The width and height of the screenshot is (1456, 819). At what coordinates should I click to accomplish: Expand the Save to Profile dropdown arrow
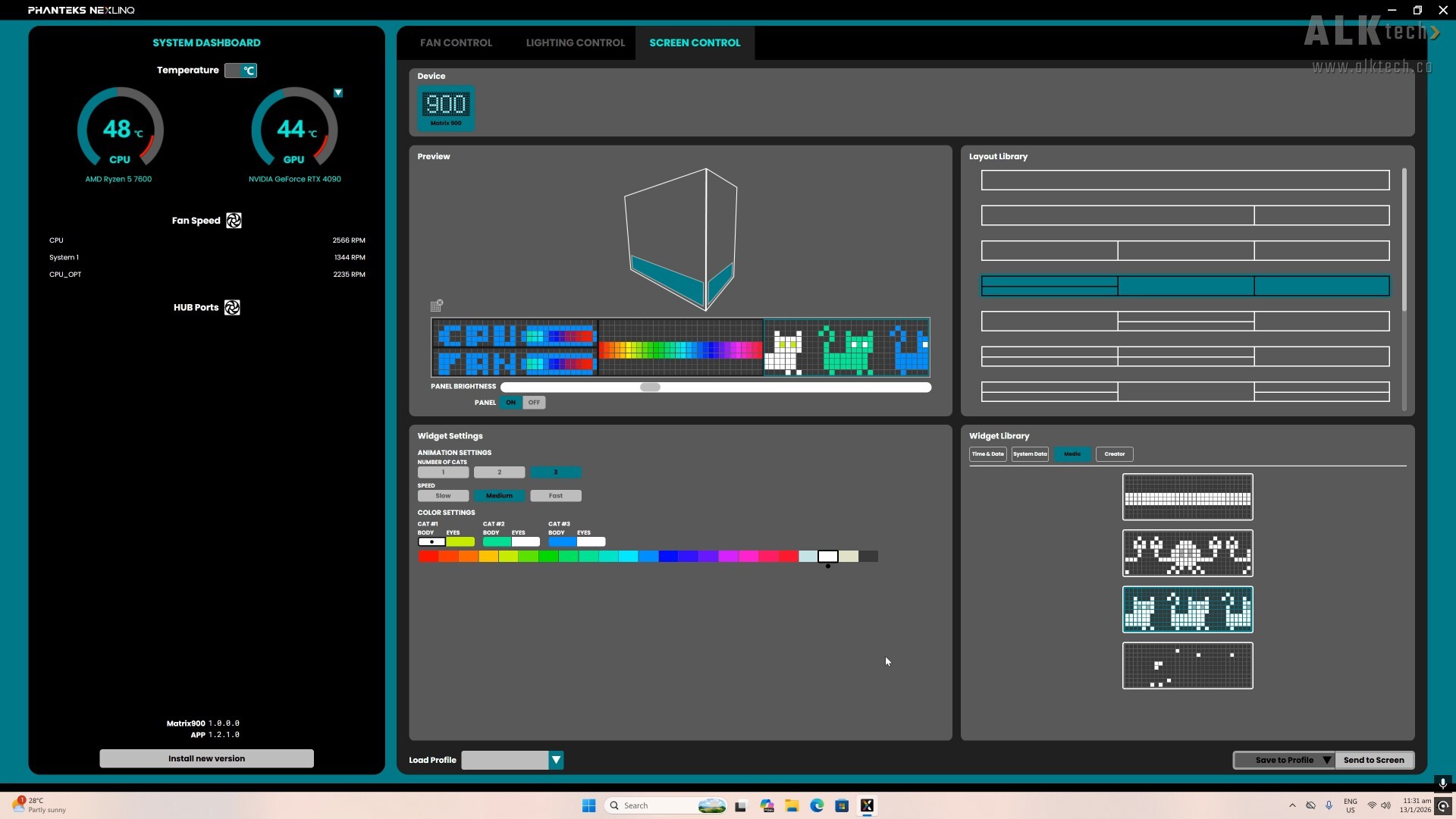pyautogui.click(x=1326, y=760)
